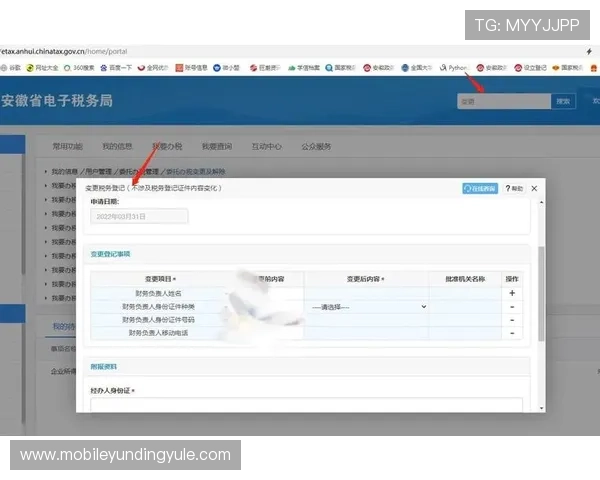
Task: Click 变更后内容 cell for 财务负责人姓名
Action: (x=367, y=293)
